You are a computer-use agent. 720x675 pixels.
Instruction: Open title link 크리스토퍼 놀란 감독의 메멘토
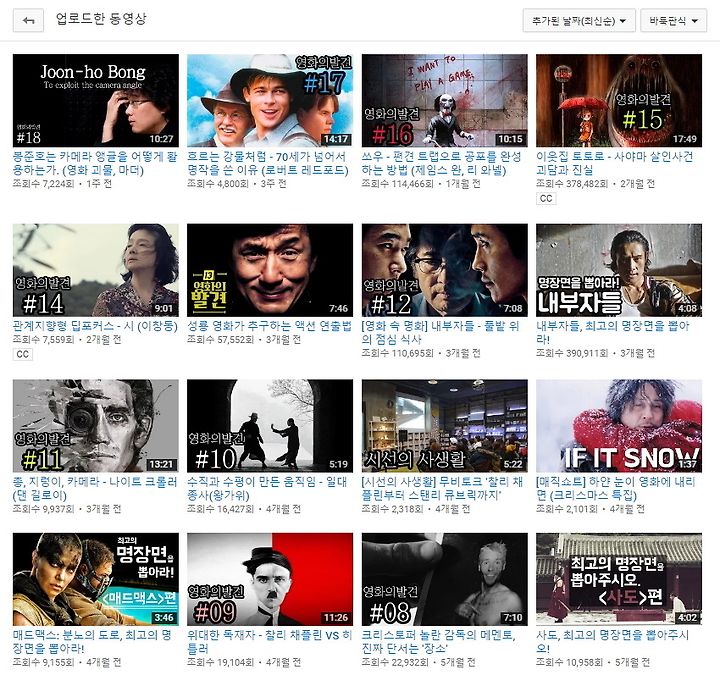pyautogui.click(x=439, y=642)
